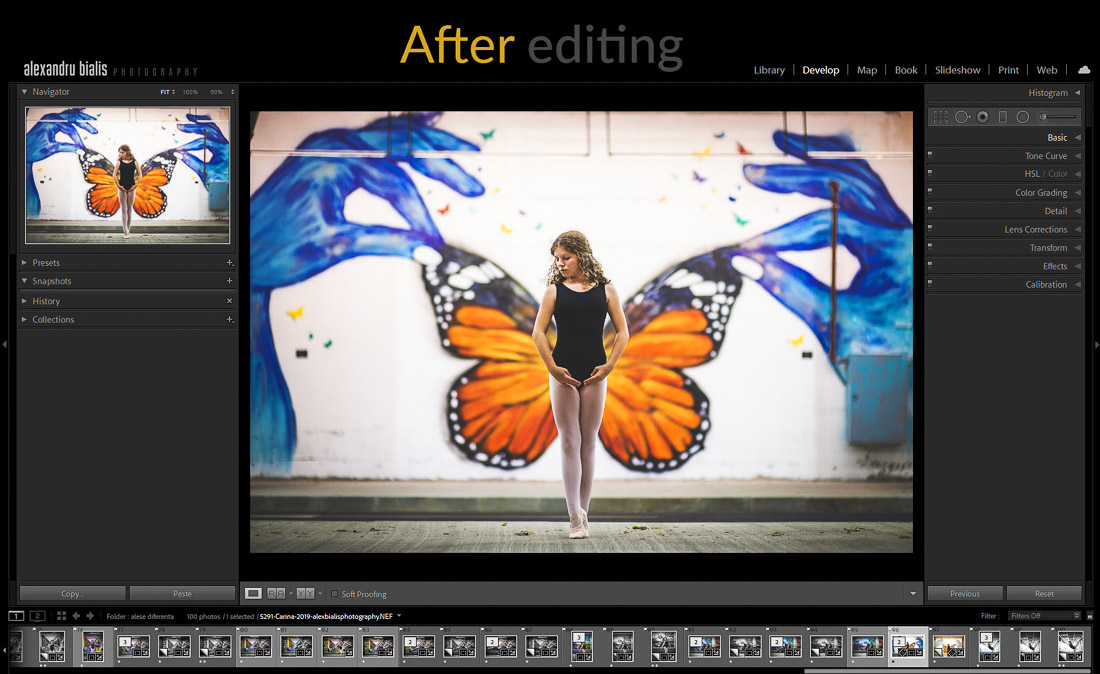Set Navigator zoom to FIT

[167, 92]
